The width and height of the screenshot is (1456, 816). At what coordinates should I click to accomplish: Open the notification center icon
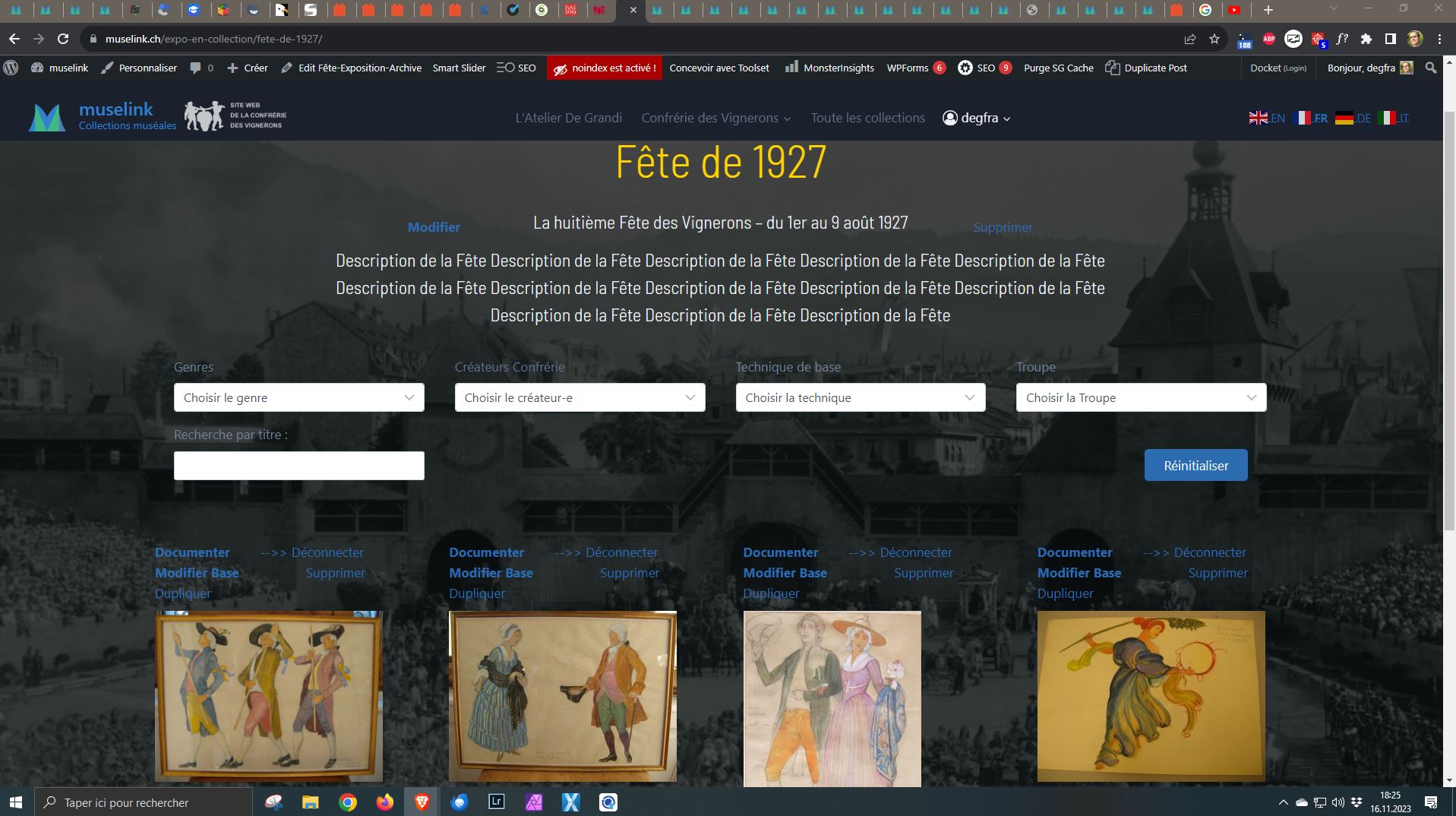coord(1431,802)
